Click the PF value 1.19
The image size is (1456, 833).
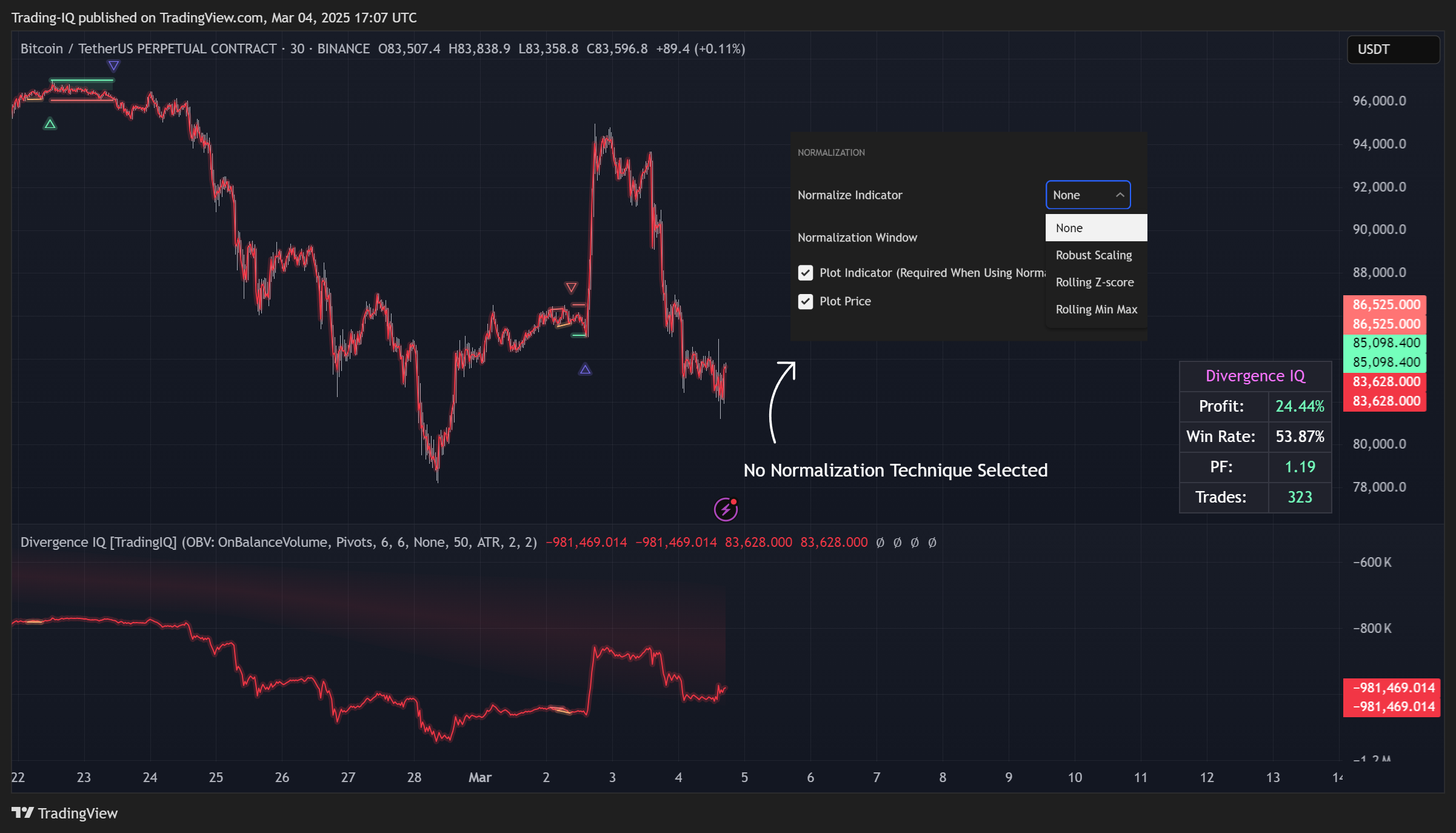coord(1300,467)
